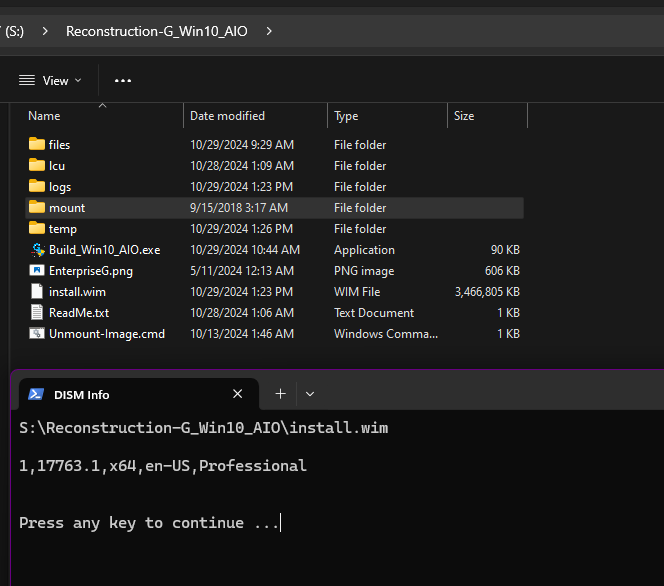Expand chevron before Reconstruction-G_Win10_AIO breadcrumb
The height and width of the screenshot is (586, 664).
(45, 31)
